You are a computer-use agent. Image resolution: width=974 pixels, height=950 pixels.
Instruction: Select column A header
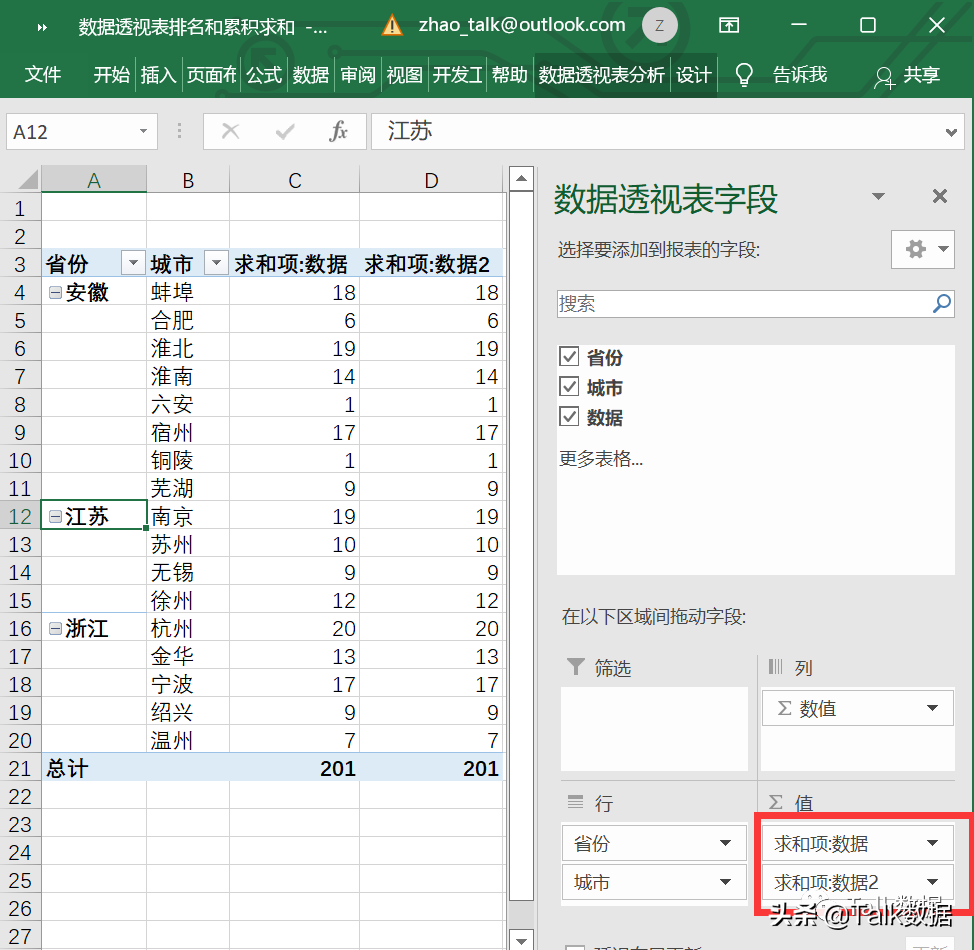coord(94,180)
